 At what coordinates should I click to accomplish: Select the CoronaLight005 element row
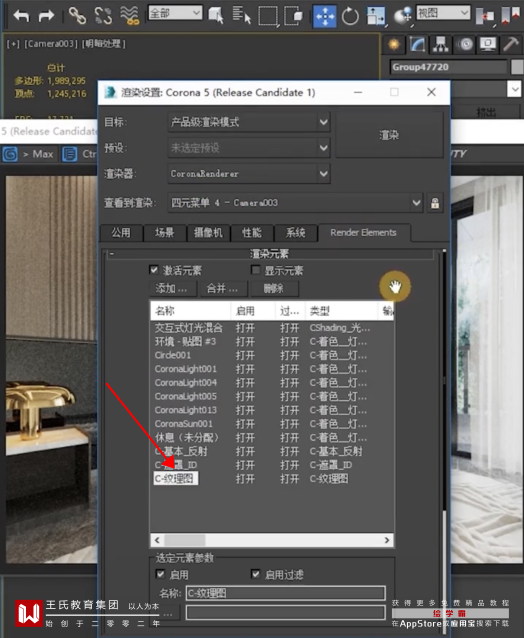pyautogui.click(x=272, y=396)
